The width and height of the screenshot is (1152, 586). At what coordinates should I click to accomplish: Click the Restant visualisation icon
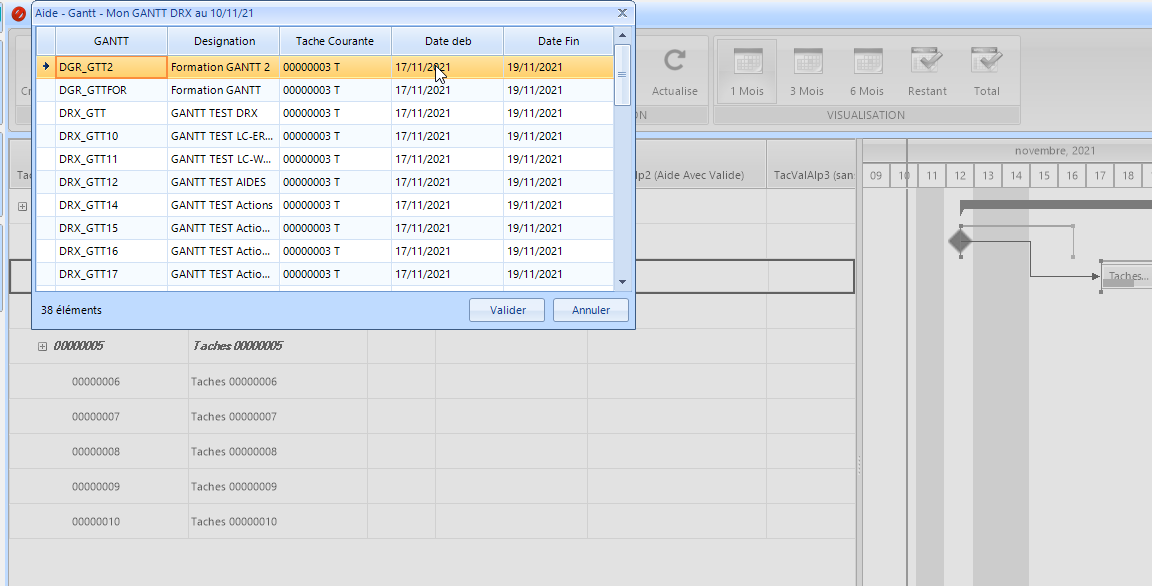pyautogui.click(x=927, y=62)
